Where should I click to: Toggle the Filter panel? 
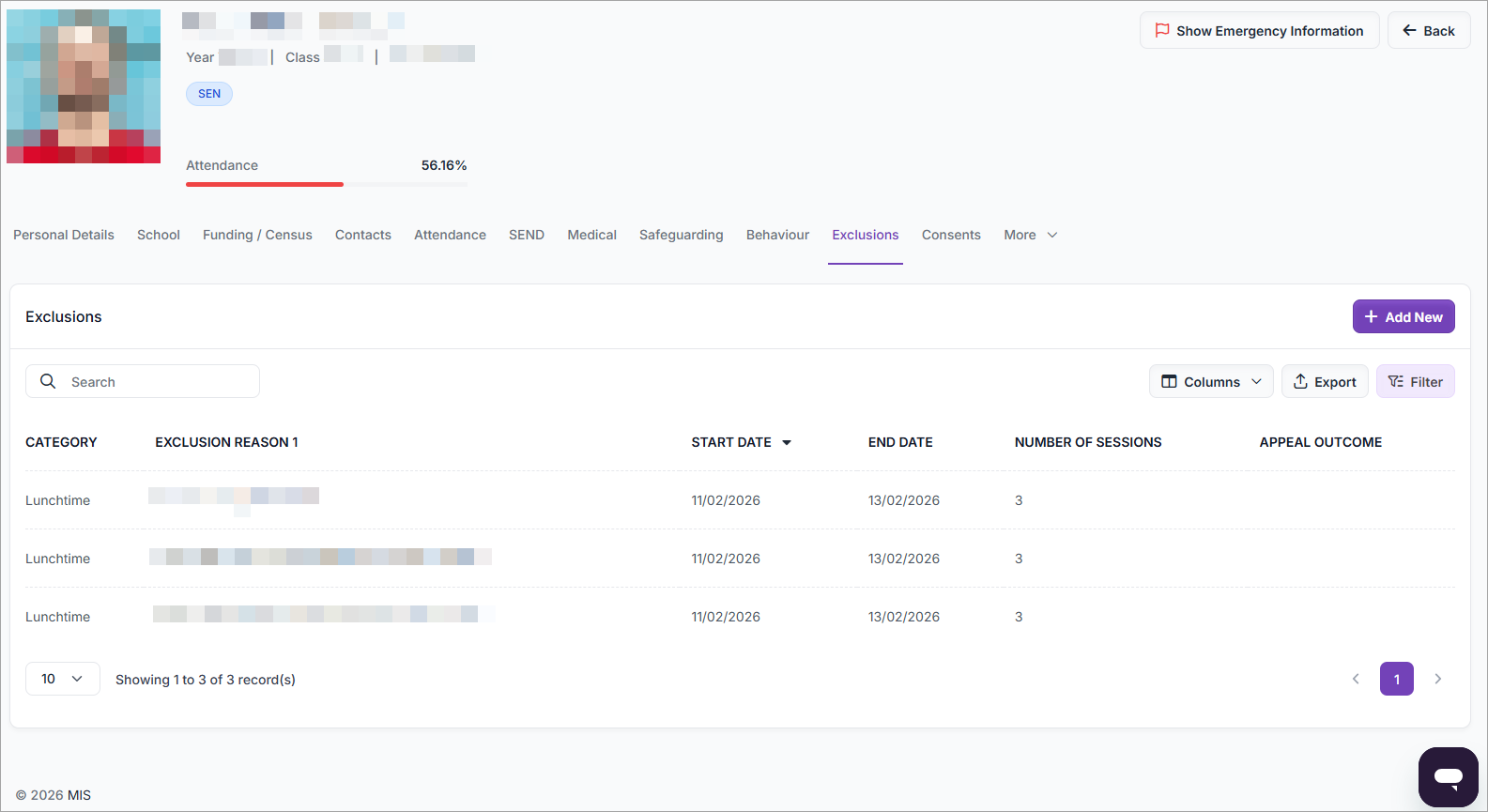(x=1415, y=381)
